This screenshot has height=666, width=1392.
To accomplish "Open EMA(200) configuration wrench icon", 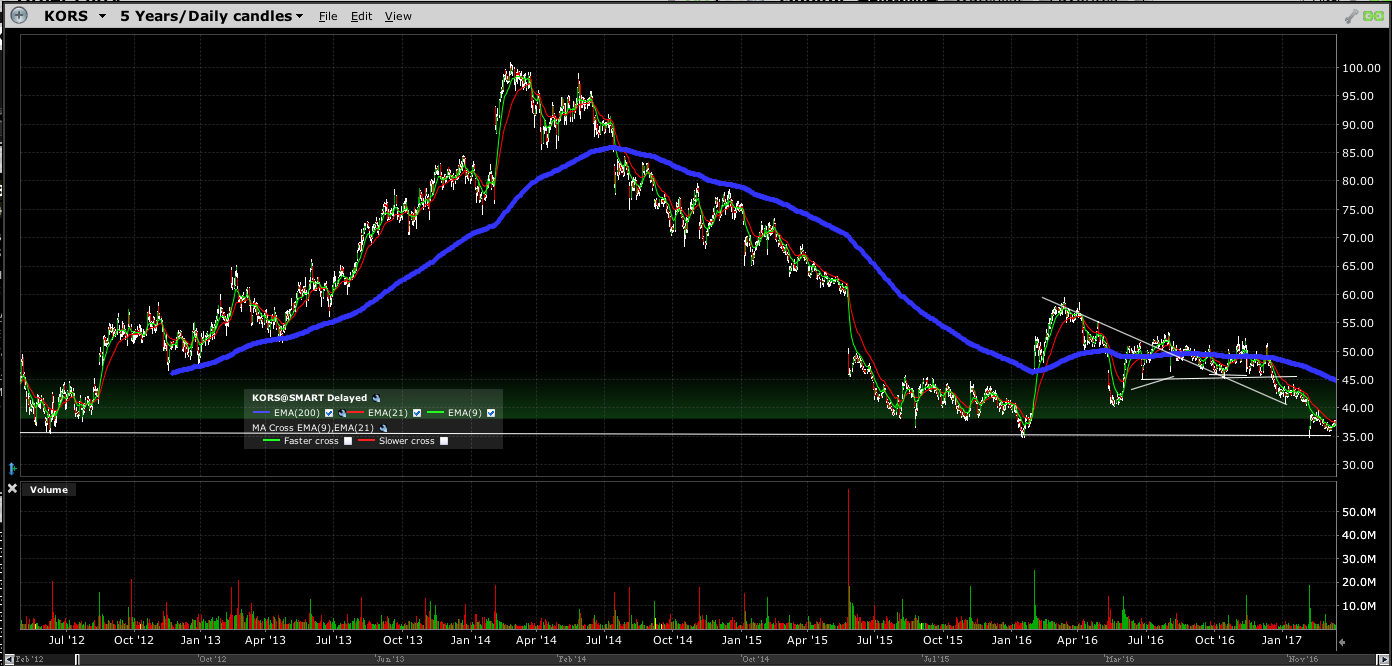I will [x=343, y=413].
